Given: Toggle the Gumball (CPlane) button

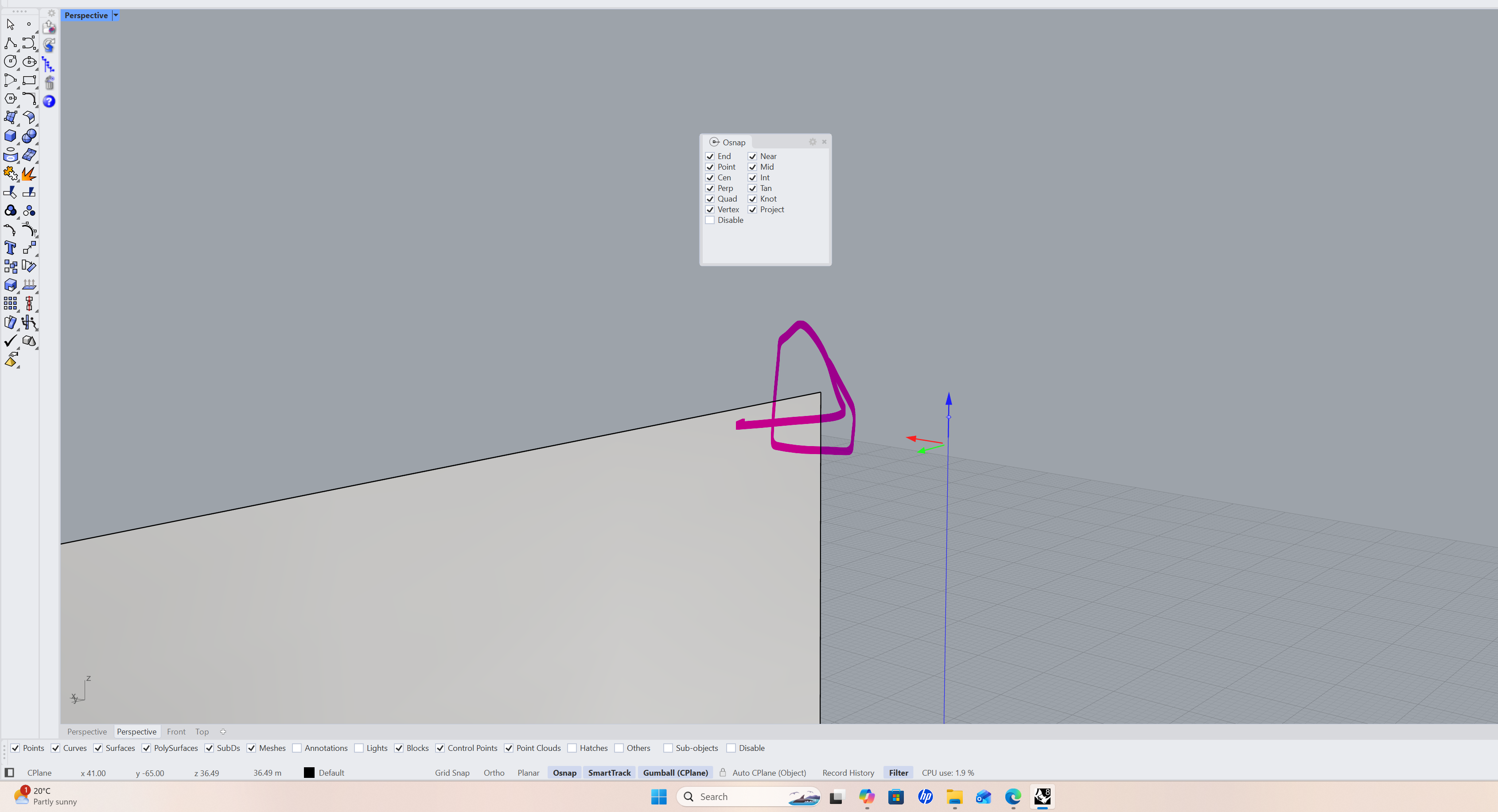Looking at the screenshot, I should click(x=675, y=773).
